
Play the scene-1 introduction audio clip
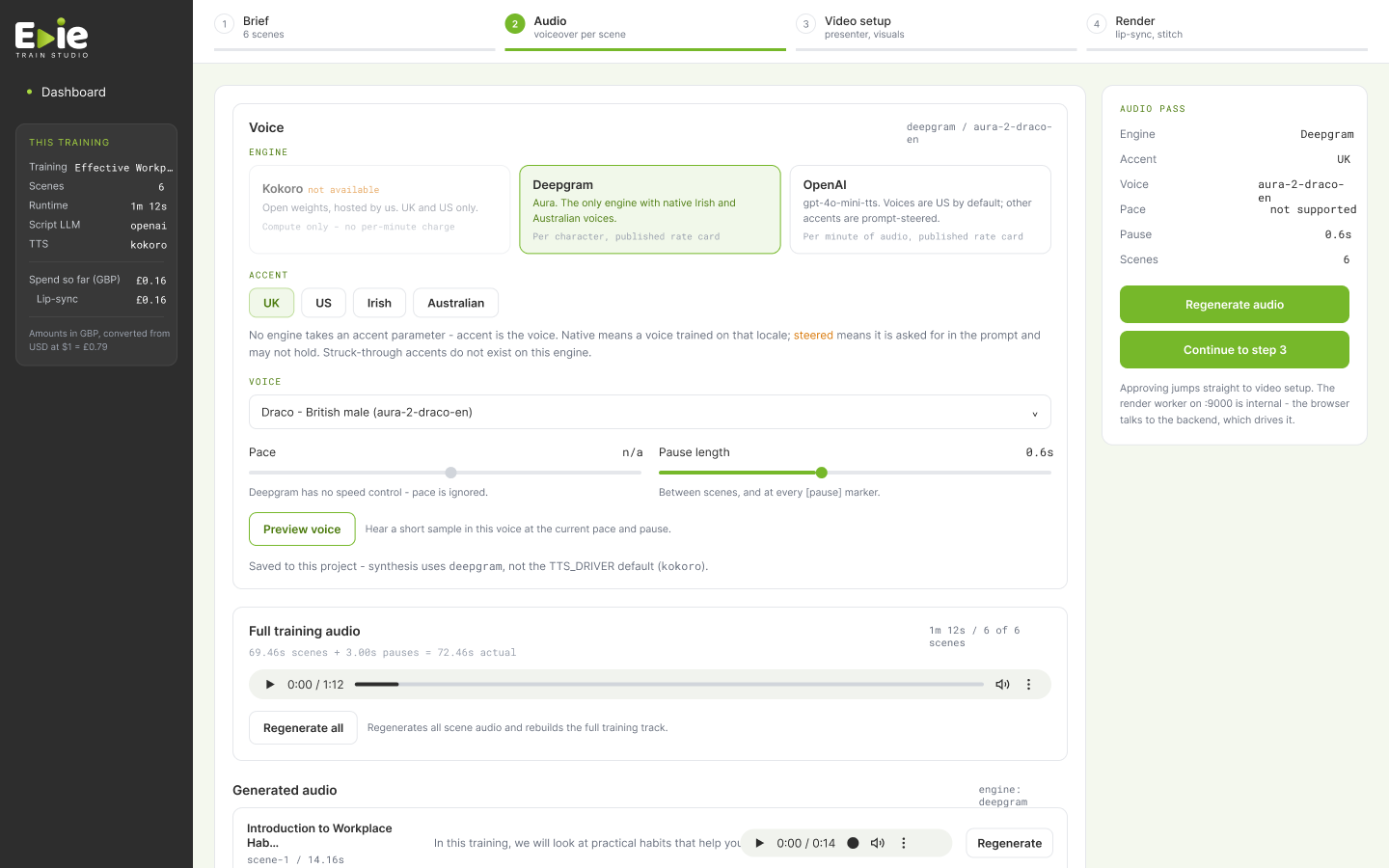point(759,843)
